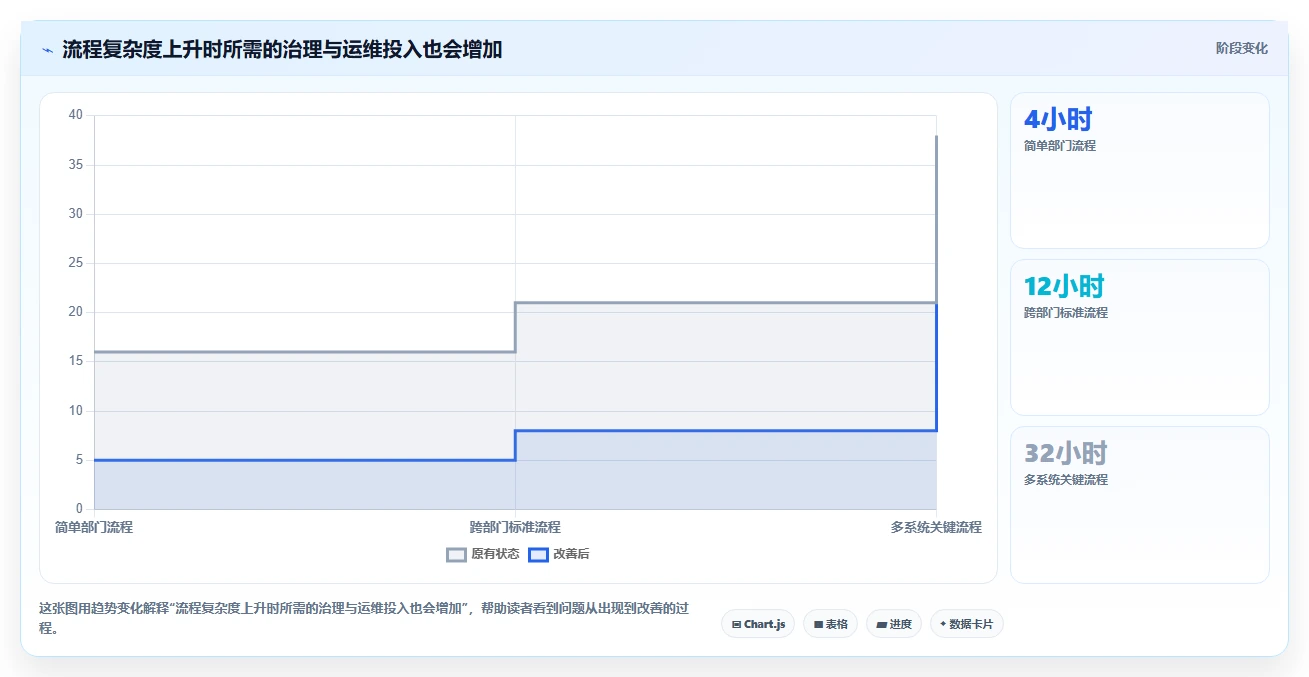Click the 0 y-axis tick label
Image resolution: width=1309 pixels, height=677 pixels.
click(80, 509)
